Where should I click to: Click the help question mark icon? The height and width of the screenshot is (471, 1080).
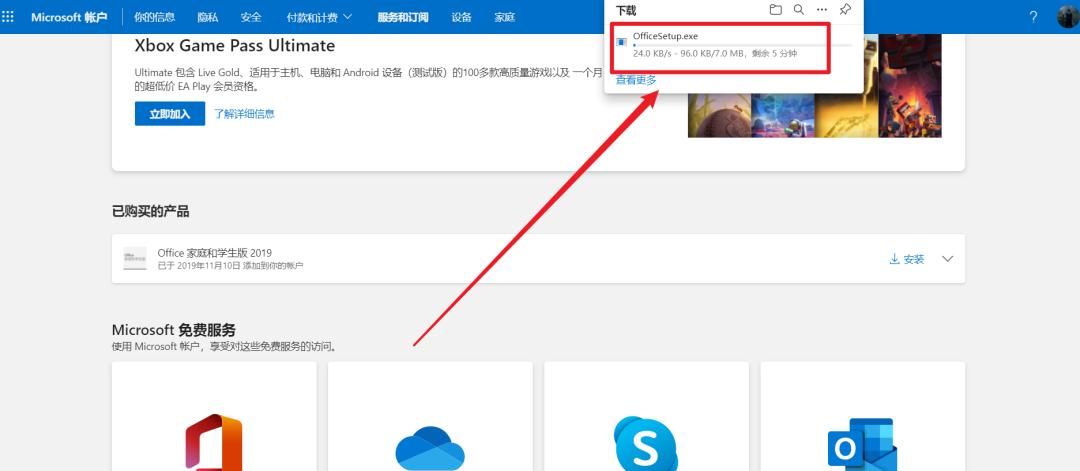click(1033, 17)
